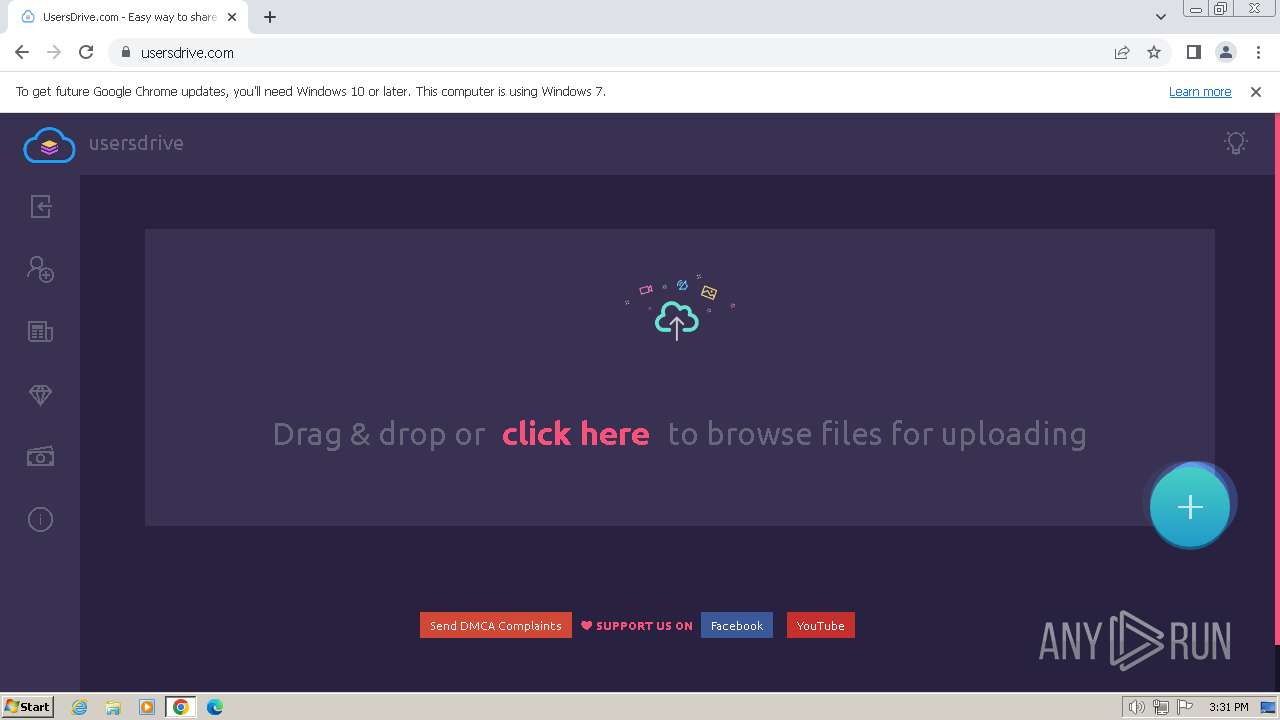Click the volume speaker tray icon
Screen dimensions: 1280x720
pos(1137,707)
